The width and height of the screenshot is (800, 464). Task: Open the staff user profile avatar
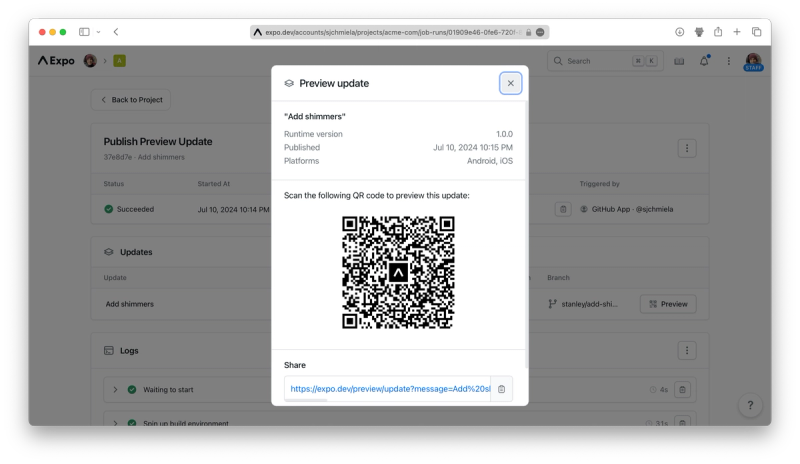point(753,61)
